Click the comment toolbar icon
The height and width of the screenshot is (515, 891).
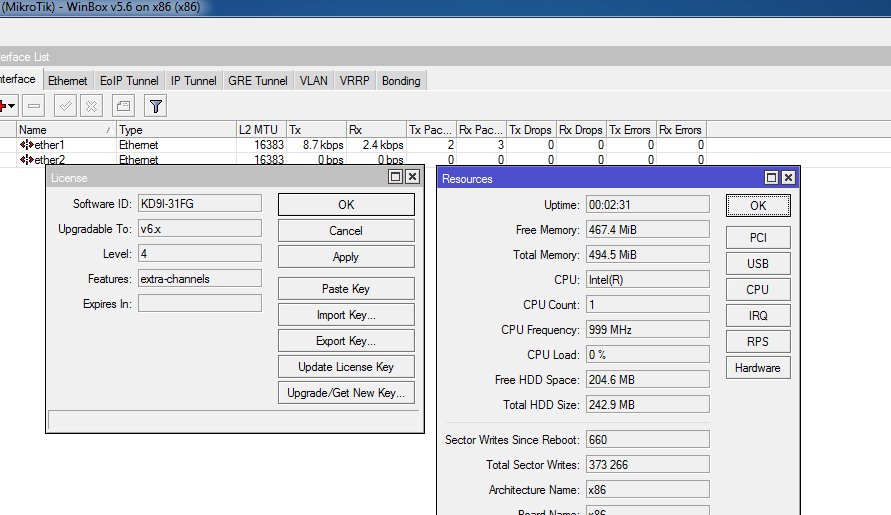pyautogui.click(x=122, y=105)
